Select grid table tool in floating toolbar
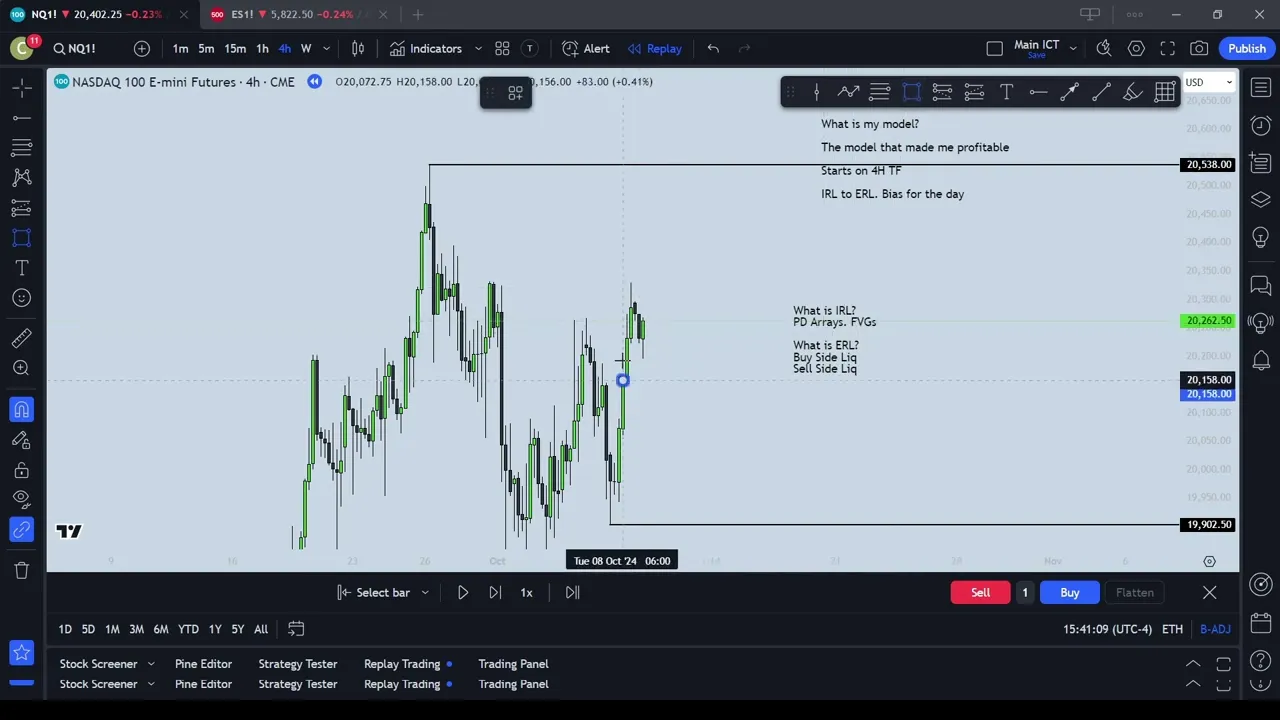Viewport: 1280px width, 720px height. (1164, 92)
